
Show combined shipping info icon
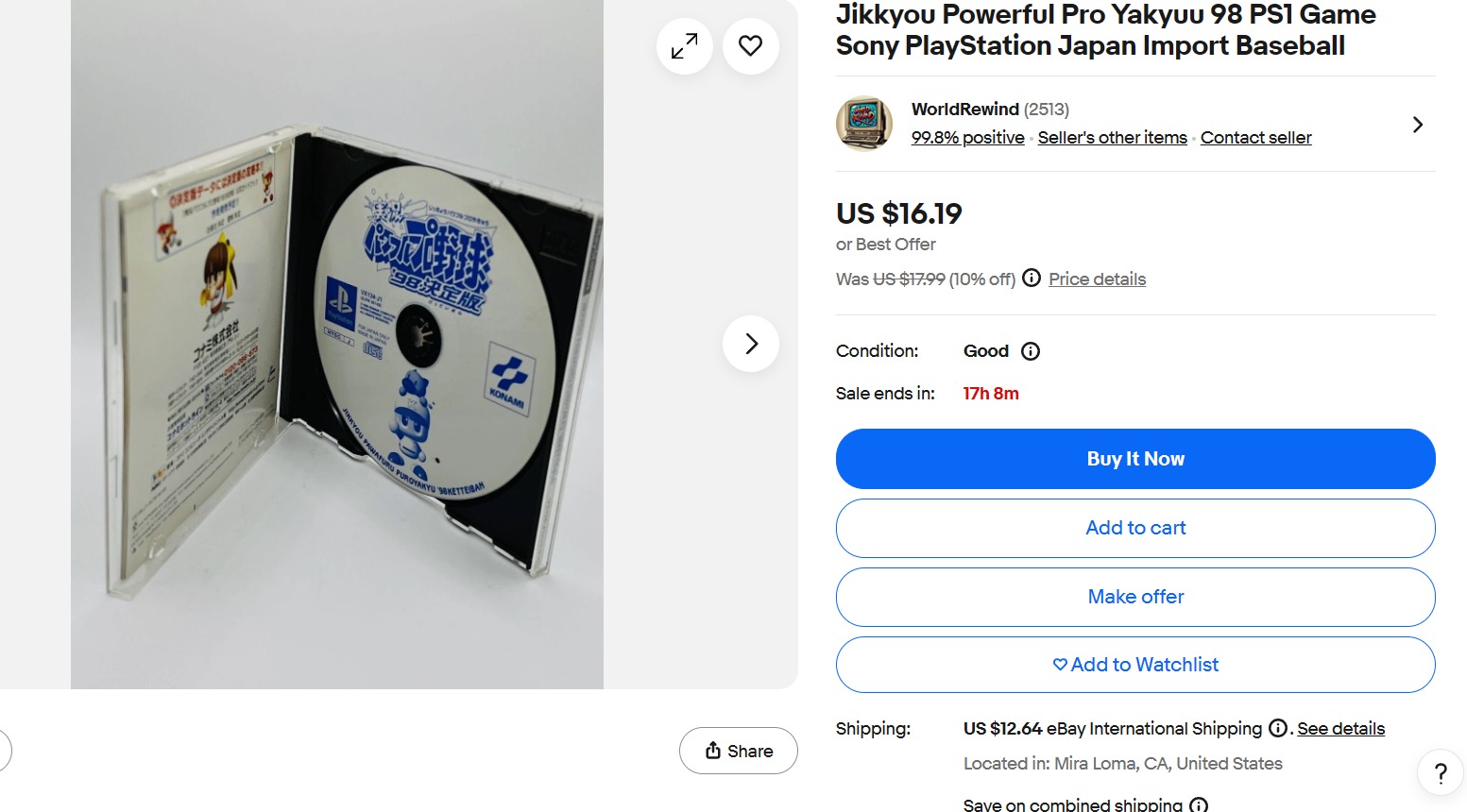1199,804
